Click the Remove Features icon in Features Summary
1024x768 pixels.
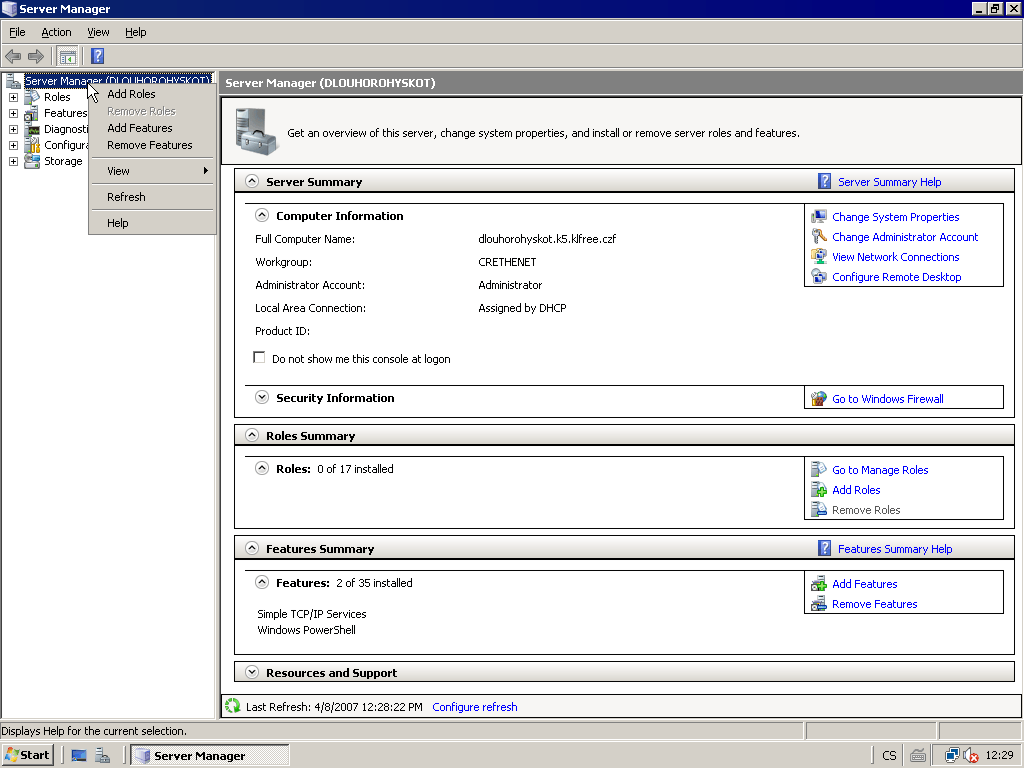click(819, 604)
